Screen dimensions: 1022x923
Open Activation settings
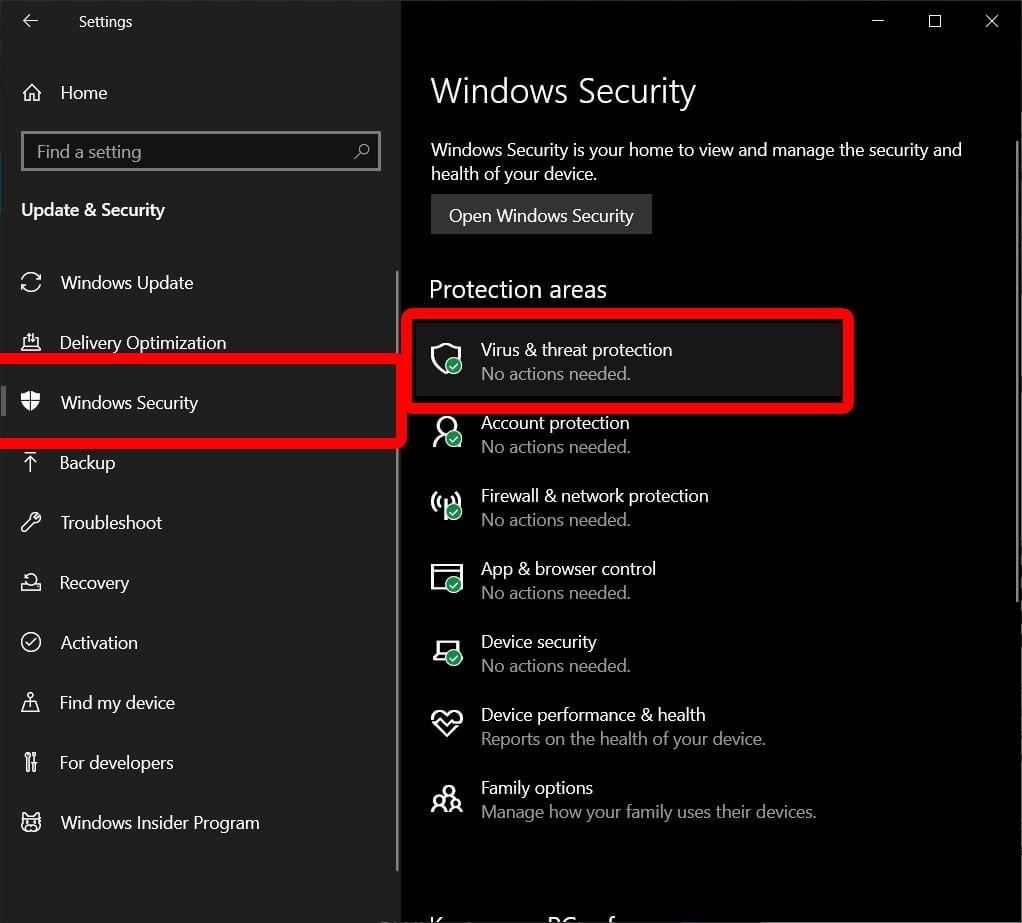tap(98, 643)
